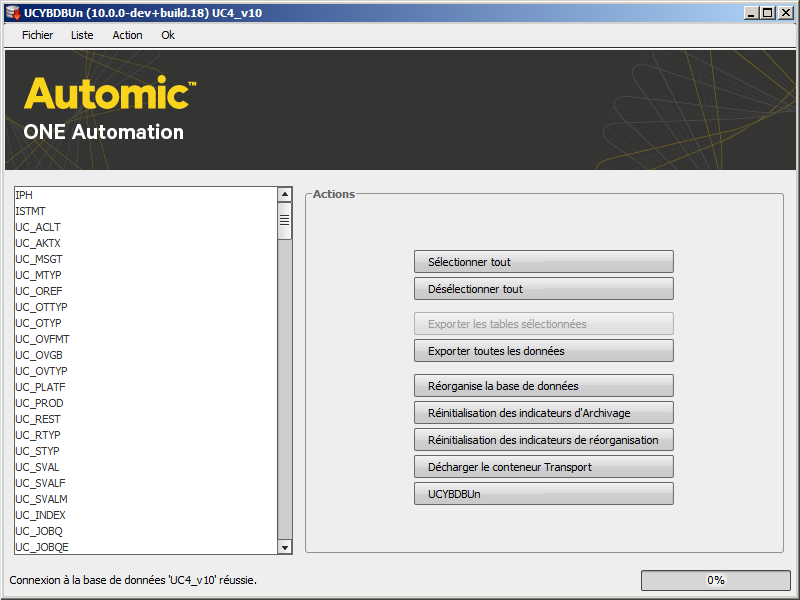Click Exporter toutes les données
Image resolution: width=800 pixels, height=600 pixels.
543,351
